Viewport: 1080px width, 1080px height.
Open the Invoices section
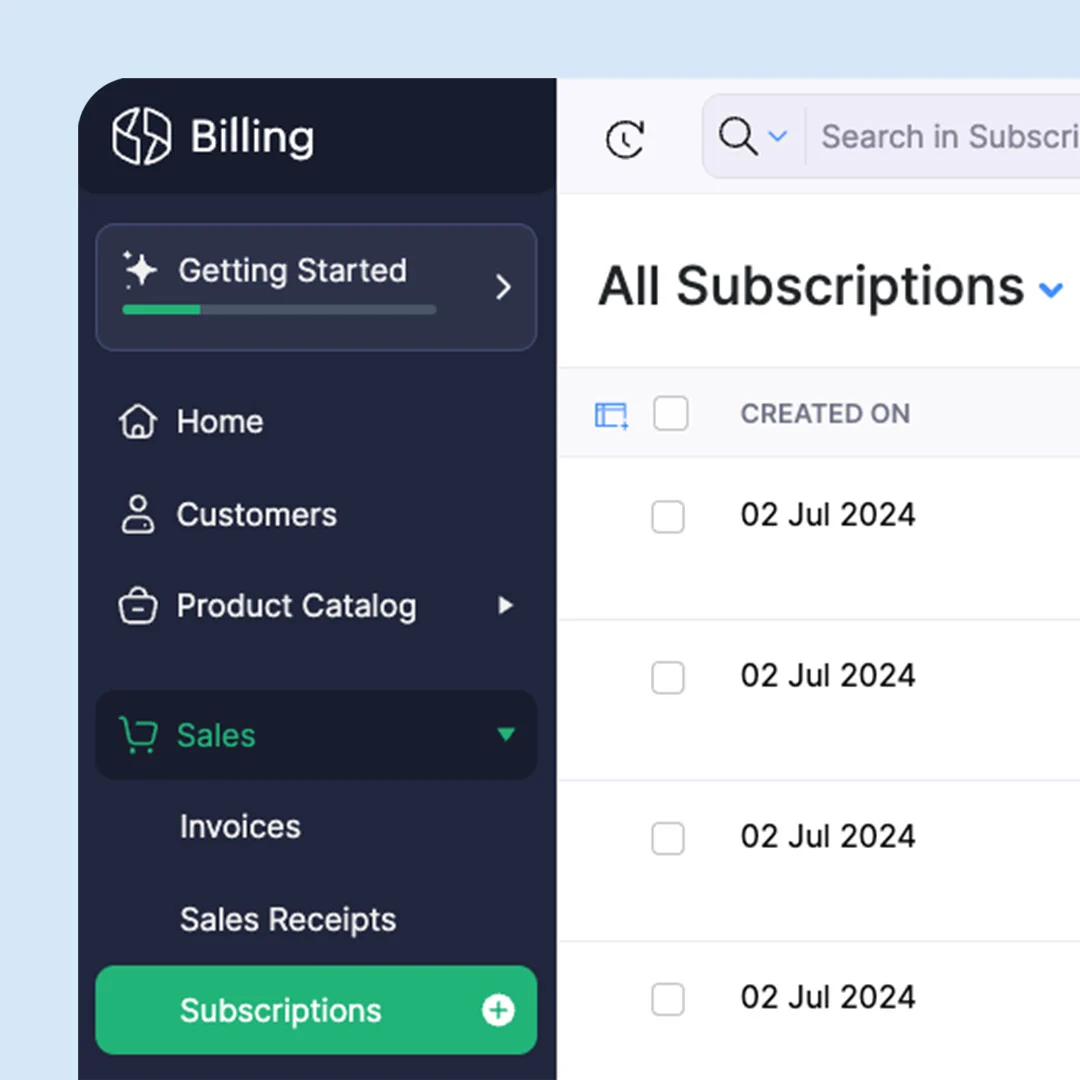point(239,826)
